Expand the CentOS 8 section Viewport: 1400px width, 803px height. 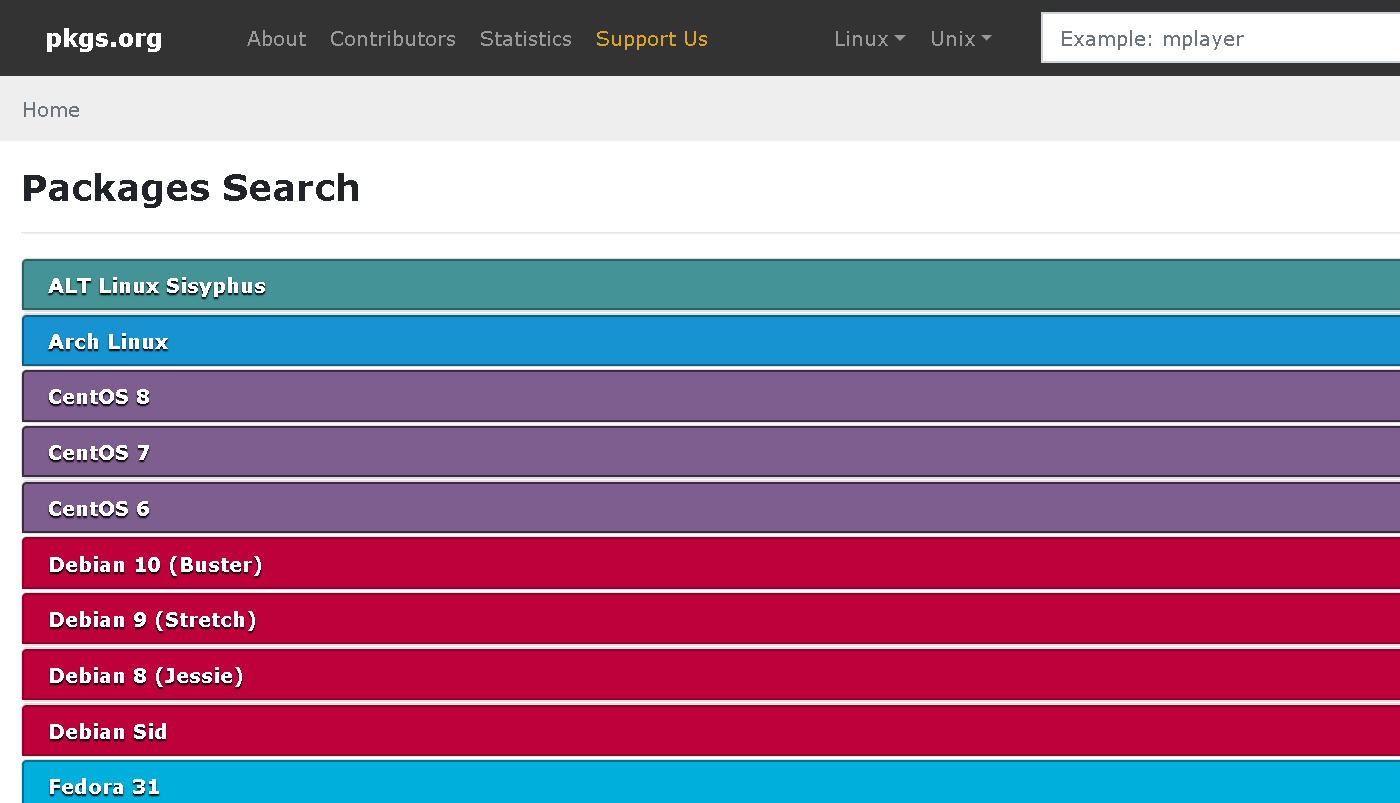(711, 396)
